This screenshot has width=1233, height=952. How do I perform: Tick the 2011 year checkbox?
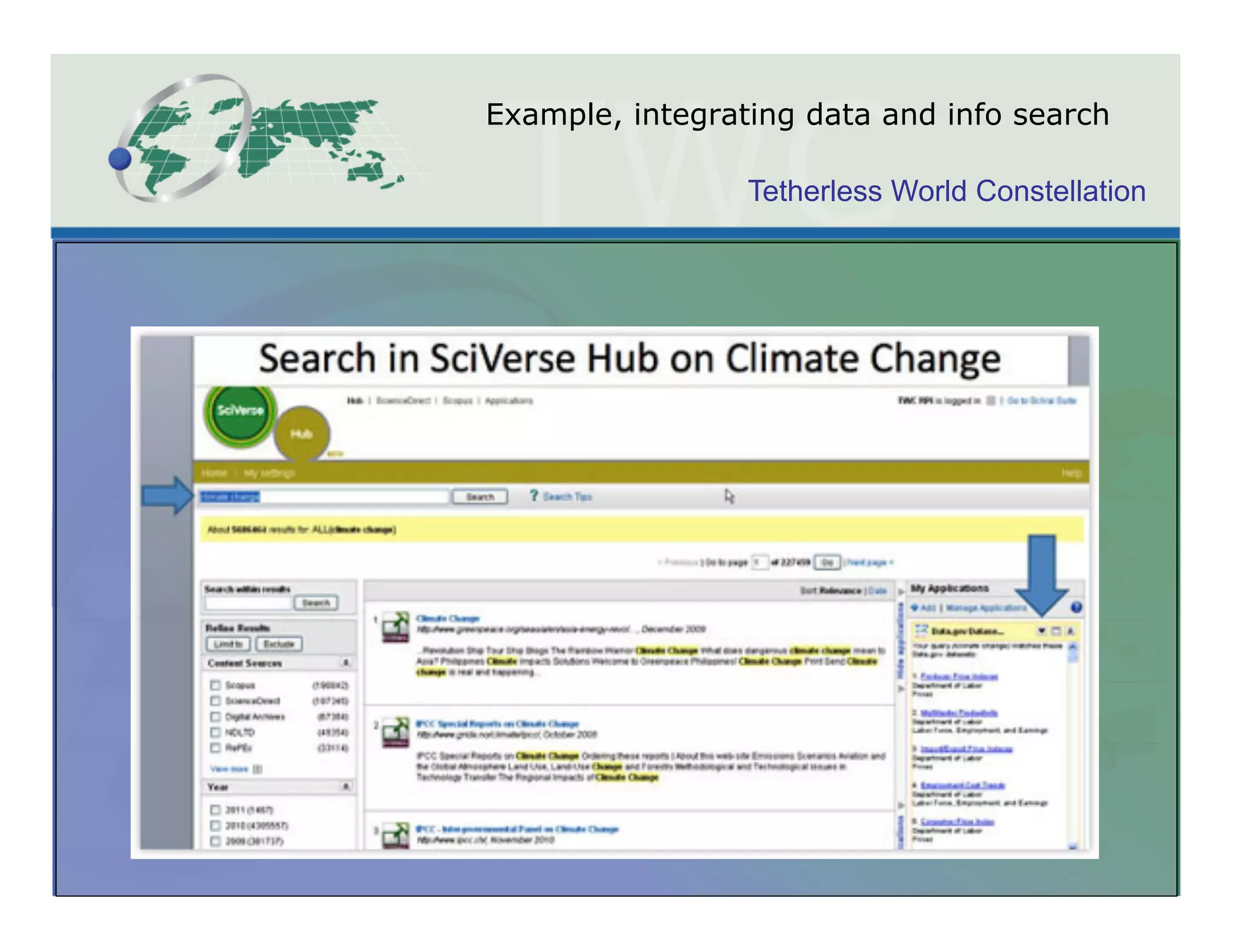pyautogui.click(x=215, y=809)
